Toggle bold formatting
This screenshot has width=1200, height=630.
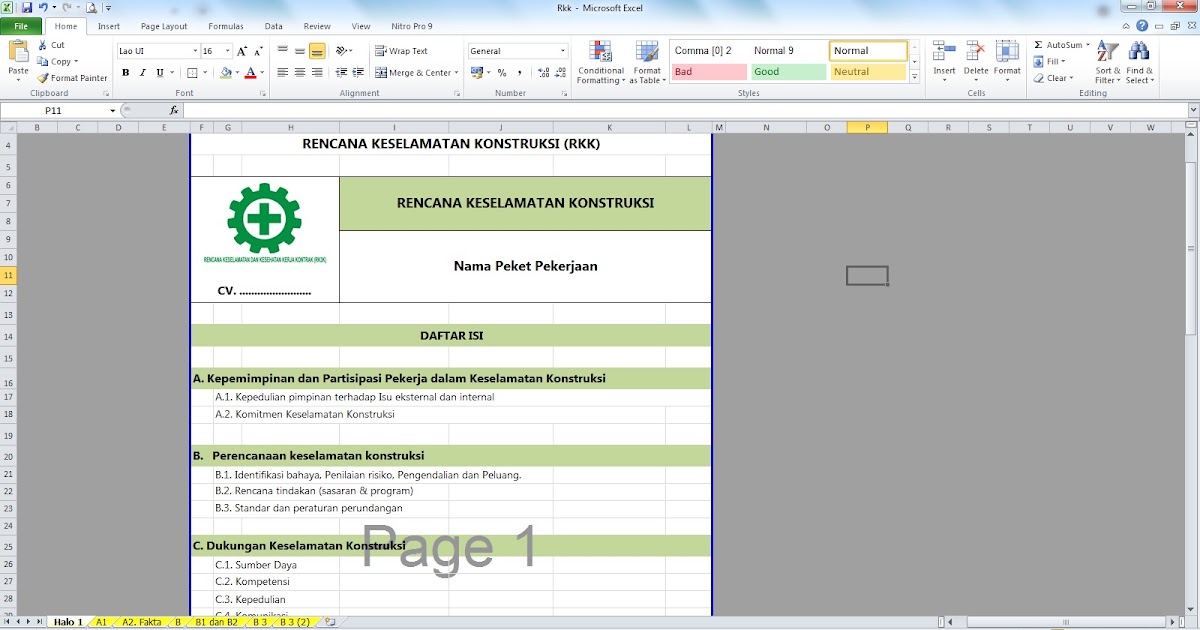125,73
